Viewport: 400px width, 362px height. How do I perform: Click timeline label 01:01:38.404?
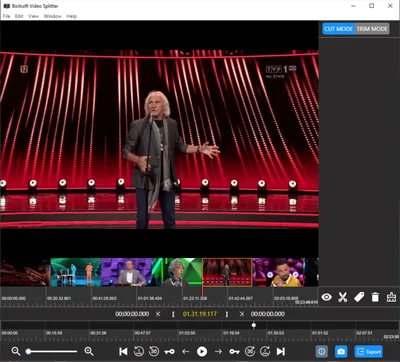click(x=150, y=298)
